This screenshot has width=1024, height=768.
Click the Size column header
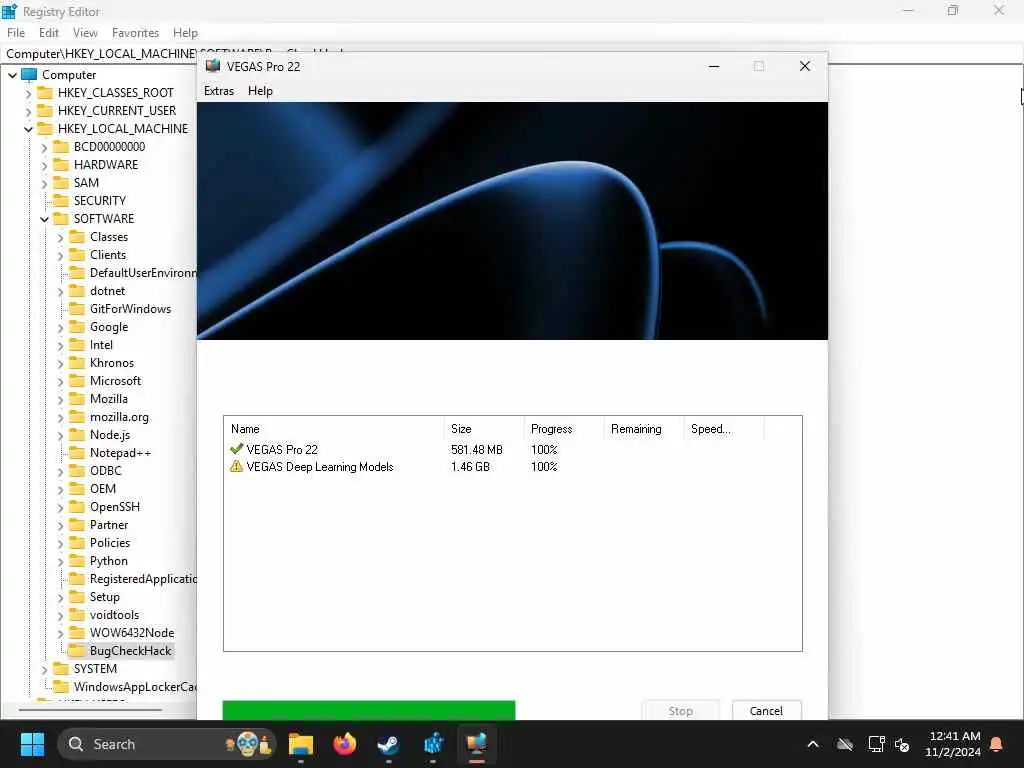pos(484,429)
